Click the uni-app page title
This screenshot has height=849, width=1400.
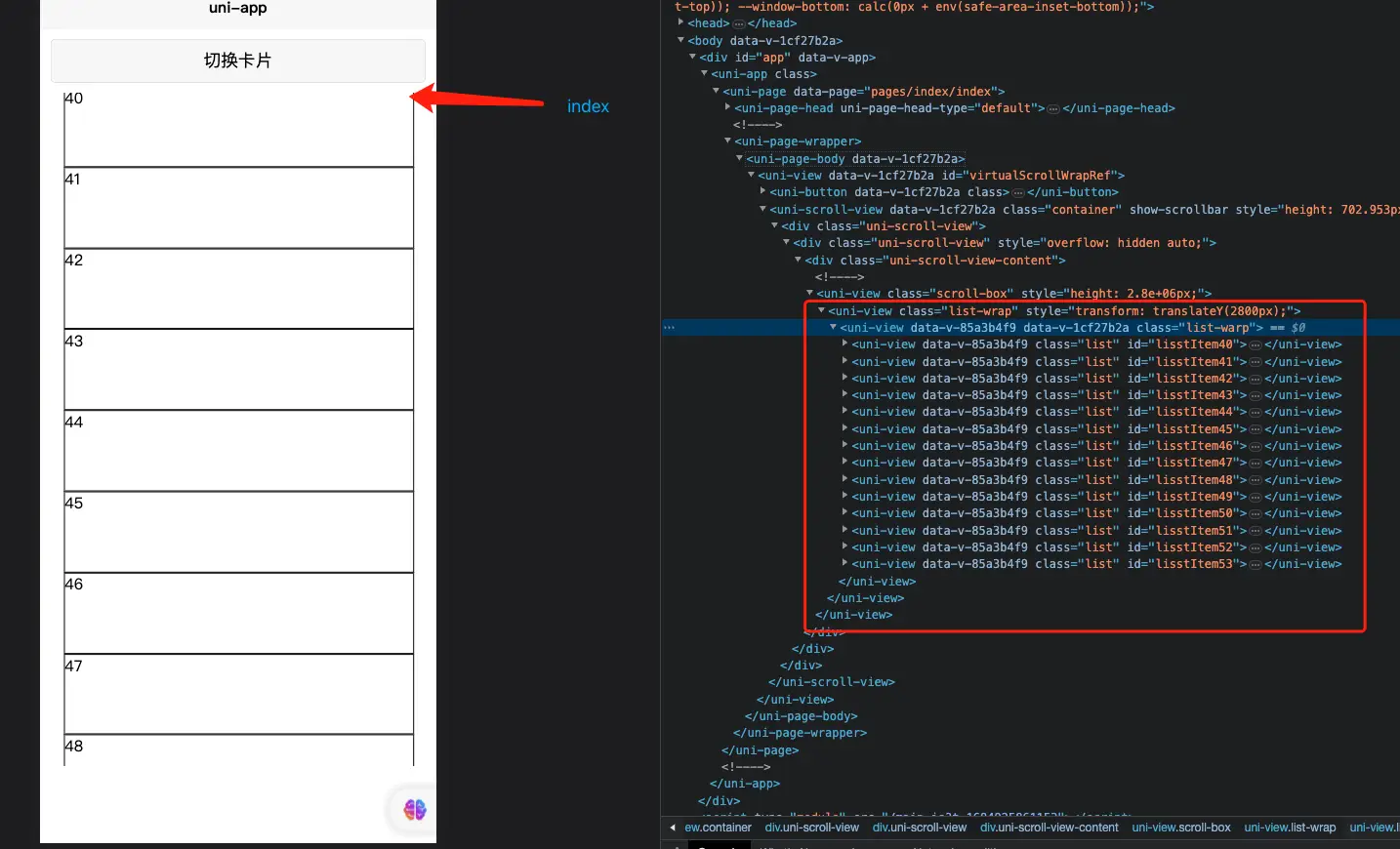click(238, 9)
